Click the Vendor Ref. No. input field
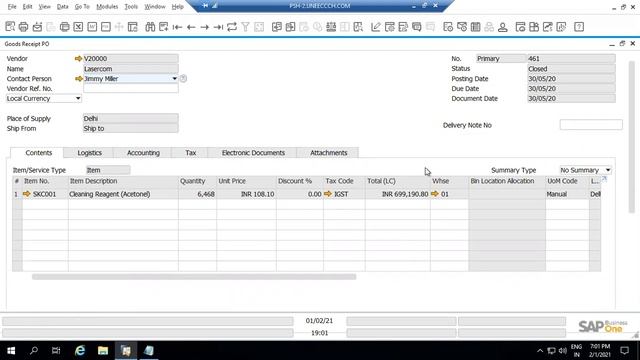 (x=131, y=89)
